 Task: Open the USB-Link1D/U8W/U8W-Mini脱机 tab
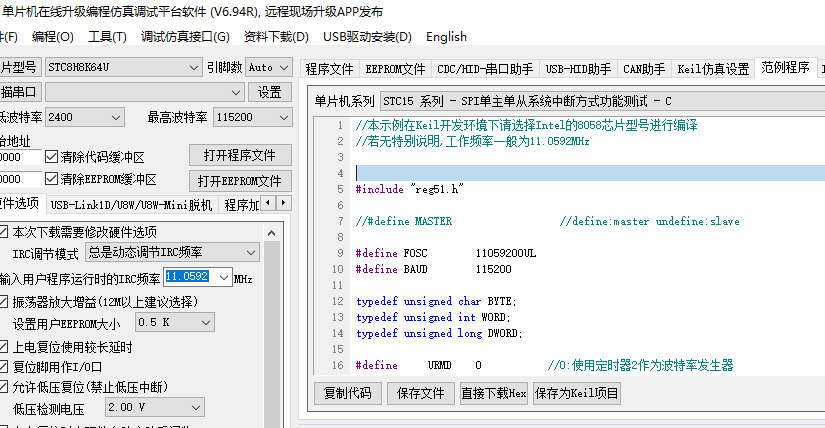(132, 205)
